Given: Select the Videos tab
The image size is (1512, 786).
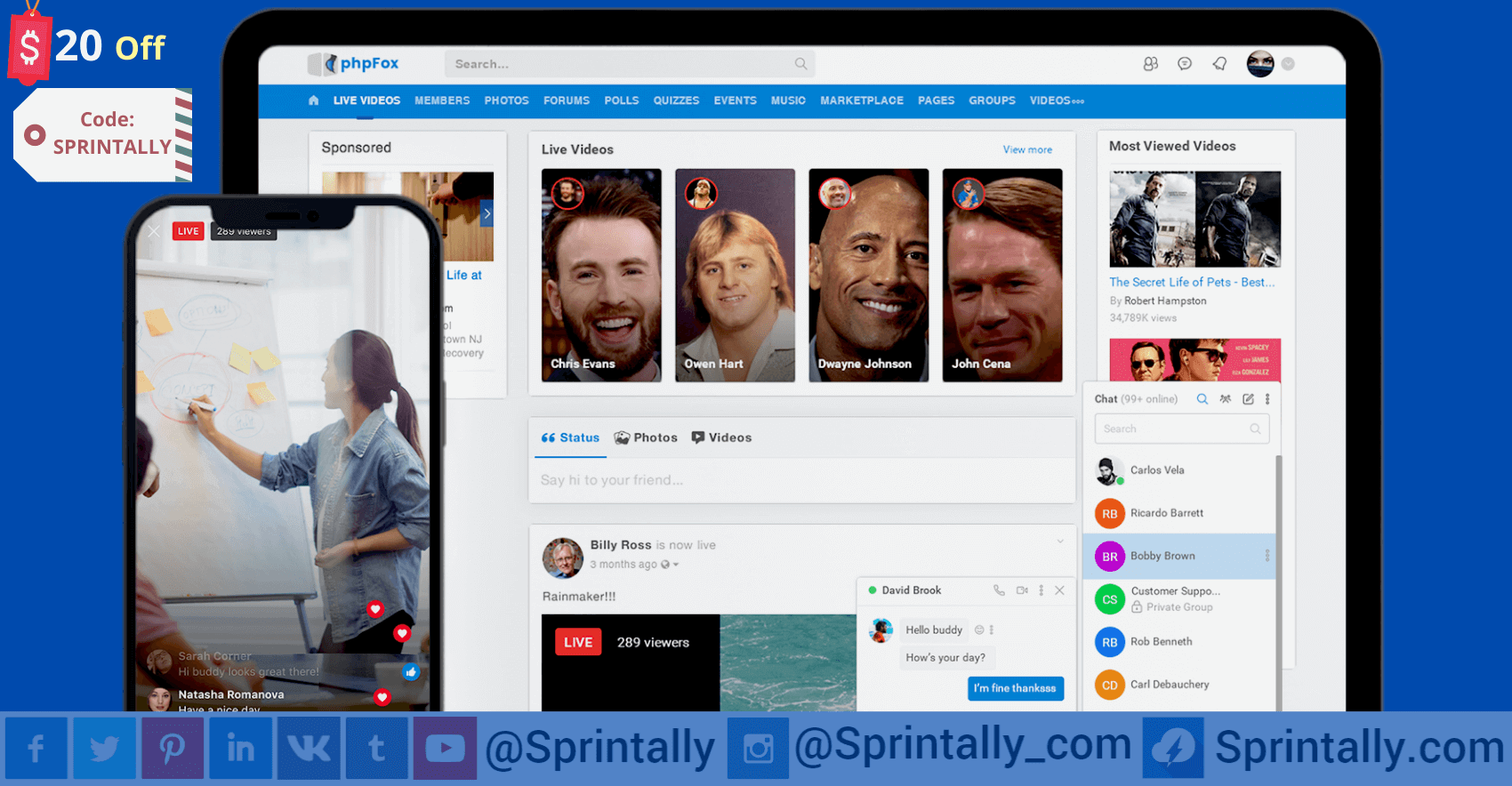Looking at the screenshot, I should (x=721, y=437).
